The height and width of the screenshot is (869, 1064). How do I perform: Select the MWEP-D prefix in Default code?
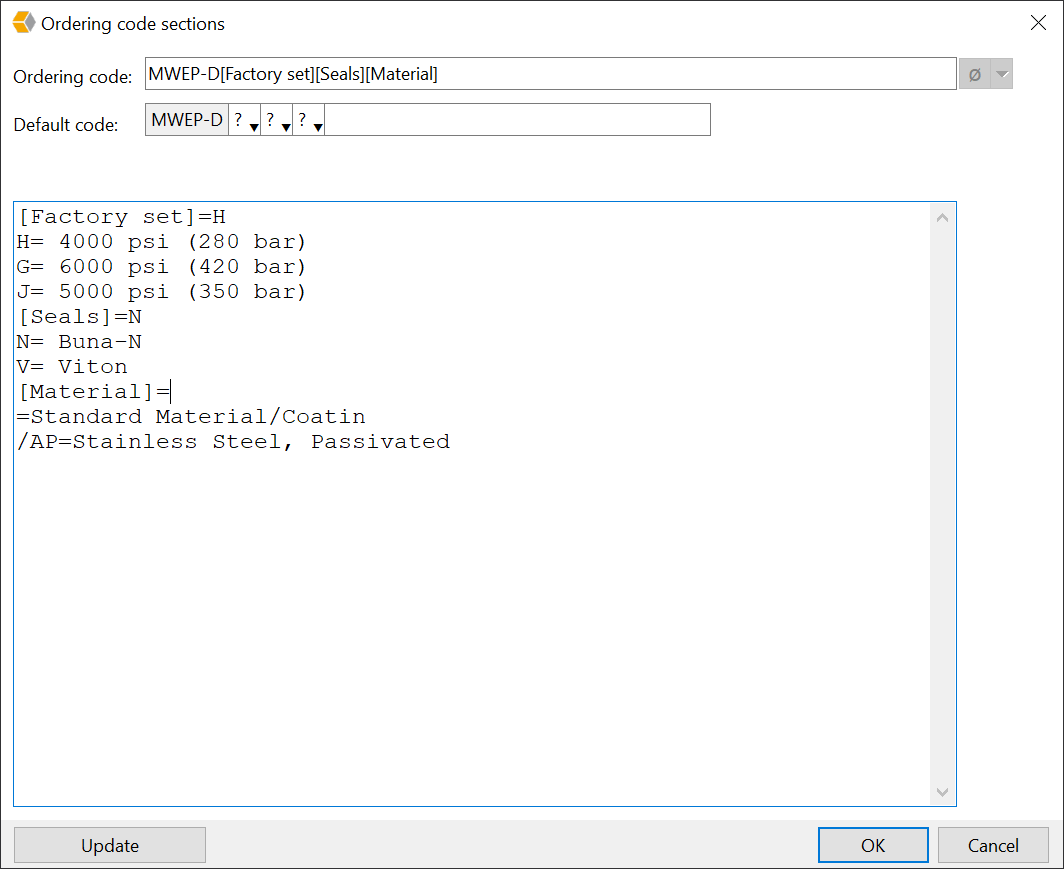coord(185,119)
